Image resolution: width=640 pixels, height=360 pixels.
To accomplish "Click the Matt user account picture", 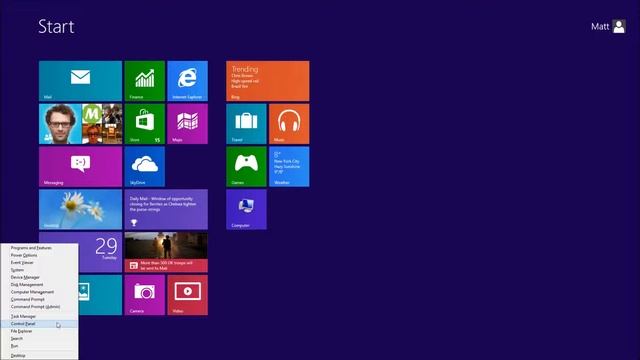I will tap(619, 27).
